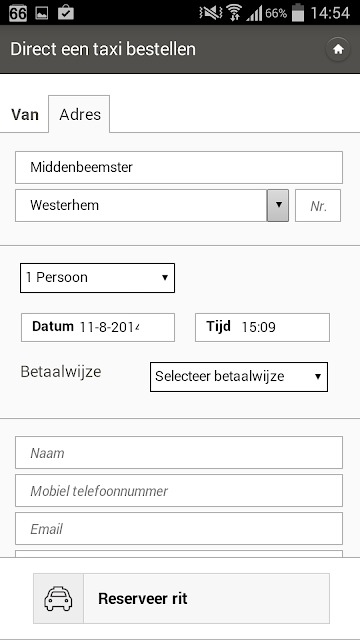The height and width of the screenshot is (640, 360).
Task: Switch to the Adres tab
Action: [x=80, y=114]
